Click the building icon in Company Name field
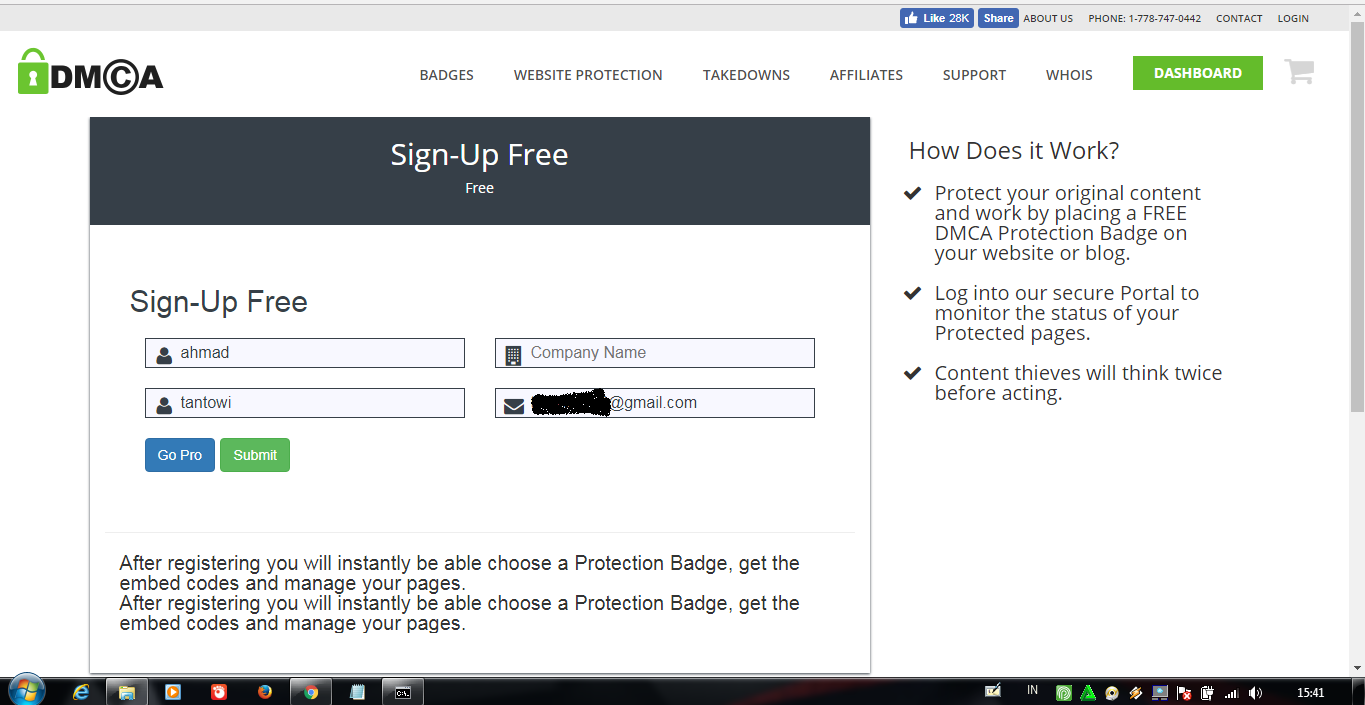This screenshot has width=1365, height=705. tap(514, 355)
